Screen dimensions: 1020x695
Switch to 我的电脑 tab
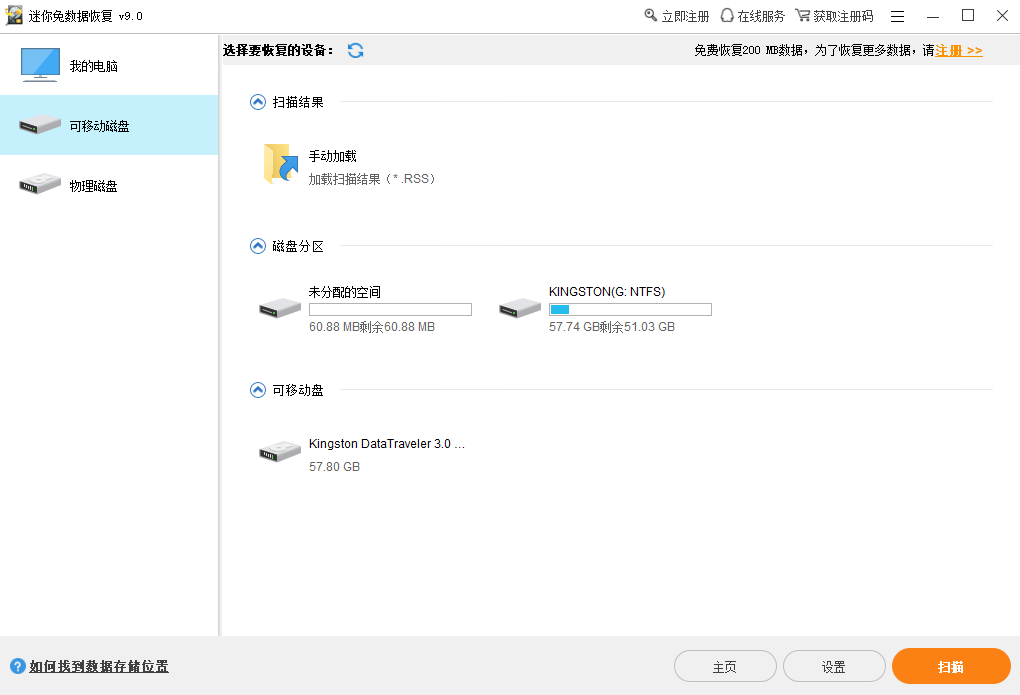[109, 65]
